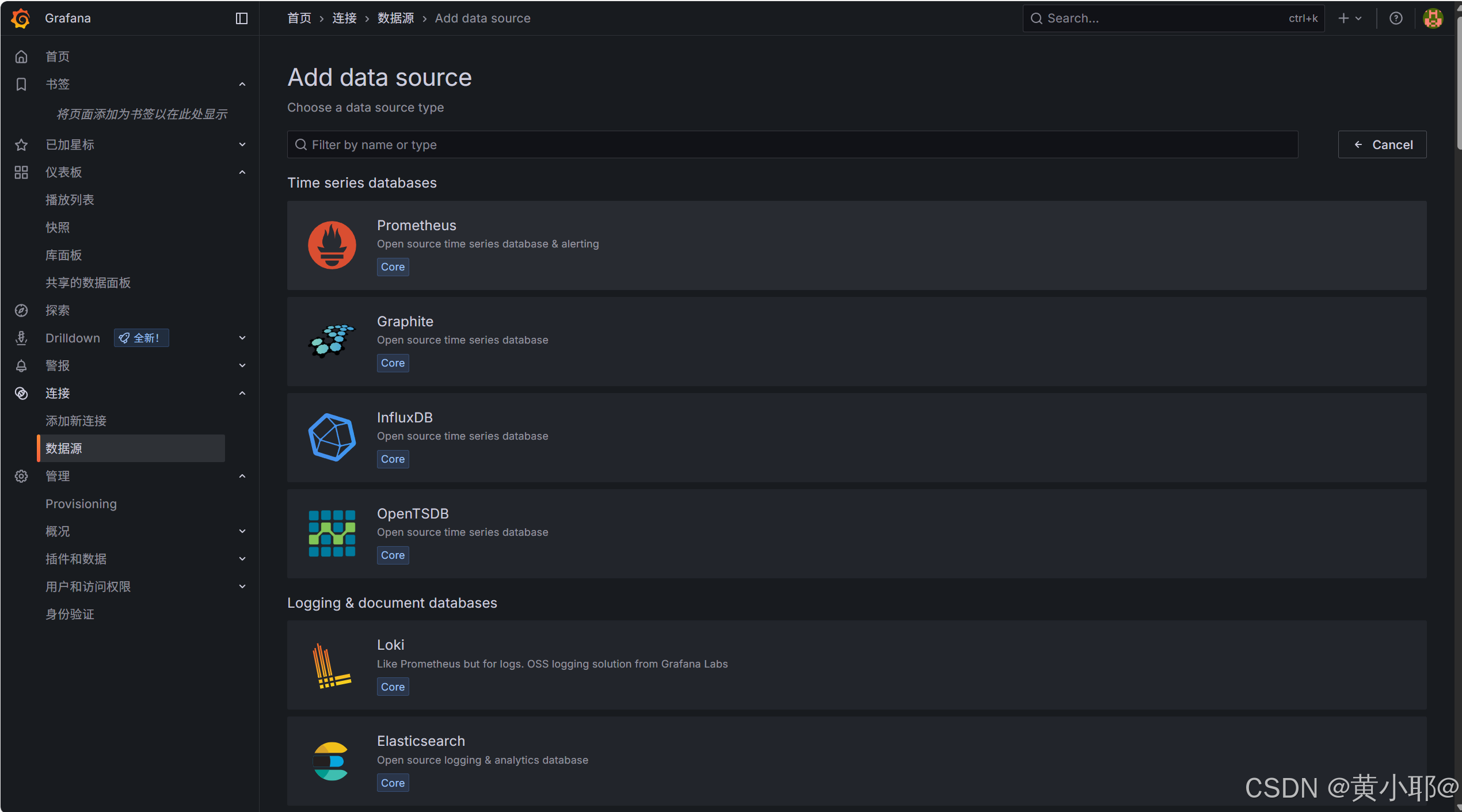This screenshot has height=812, width=1462.
Task: Select 添加新连接 in the sidebar
Action: (x=76, y=421)
